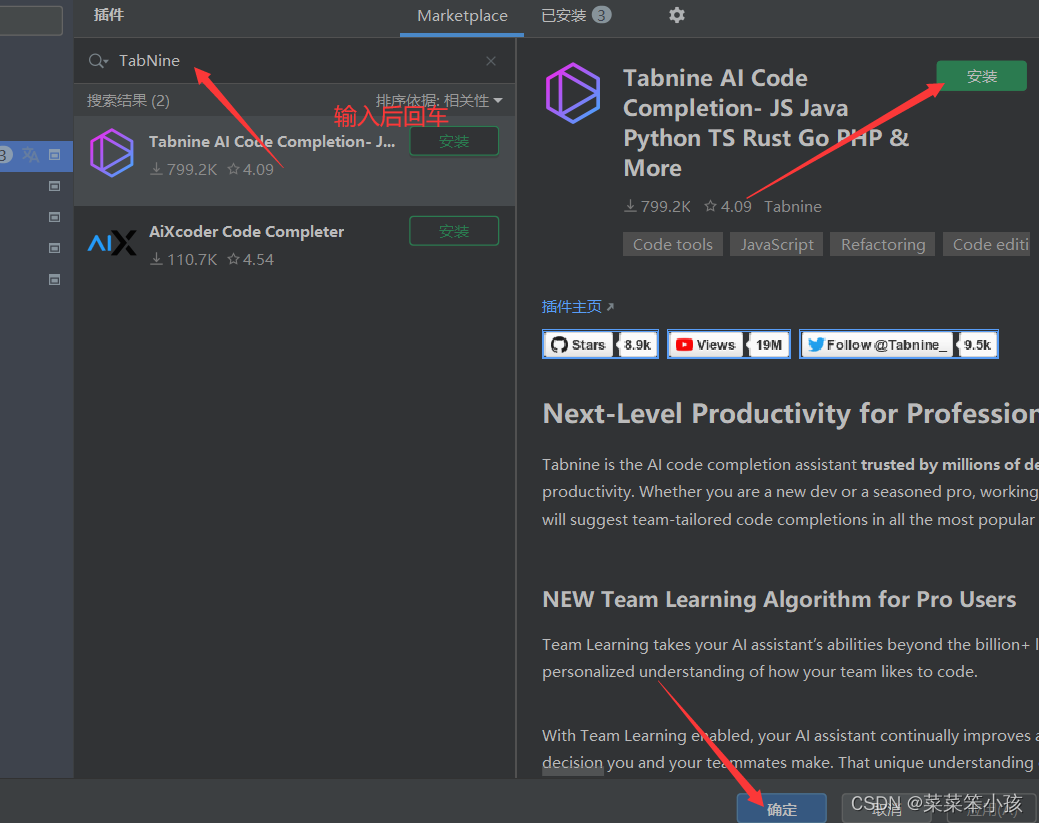Click the 搜索结果 (2) label
Viewport: 1039px width, 823px height.
coord(128,101)
